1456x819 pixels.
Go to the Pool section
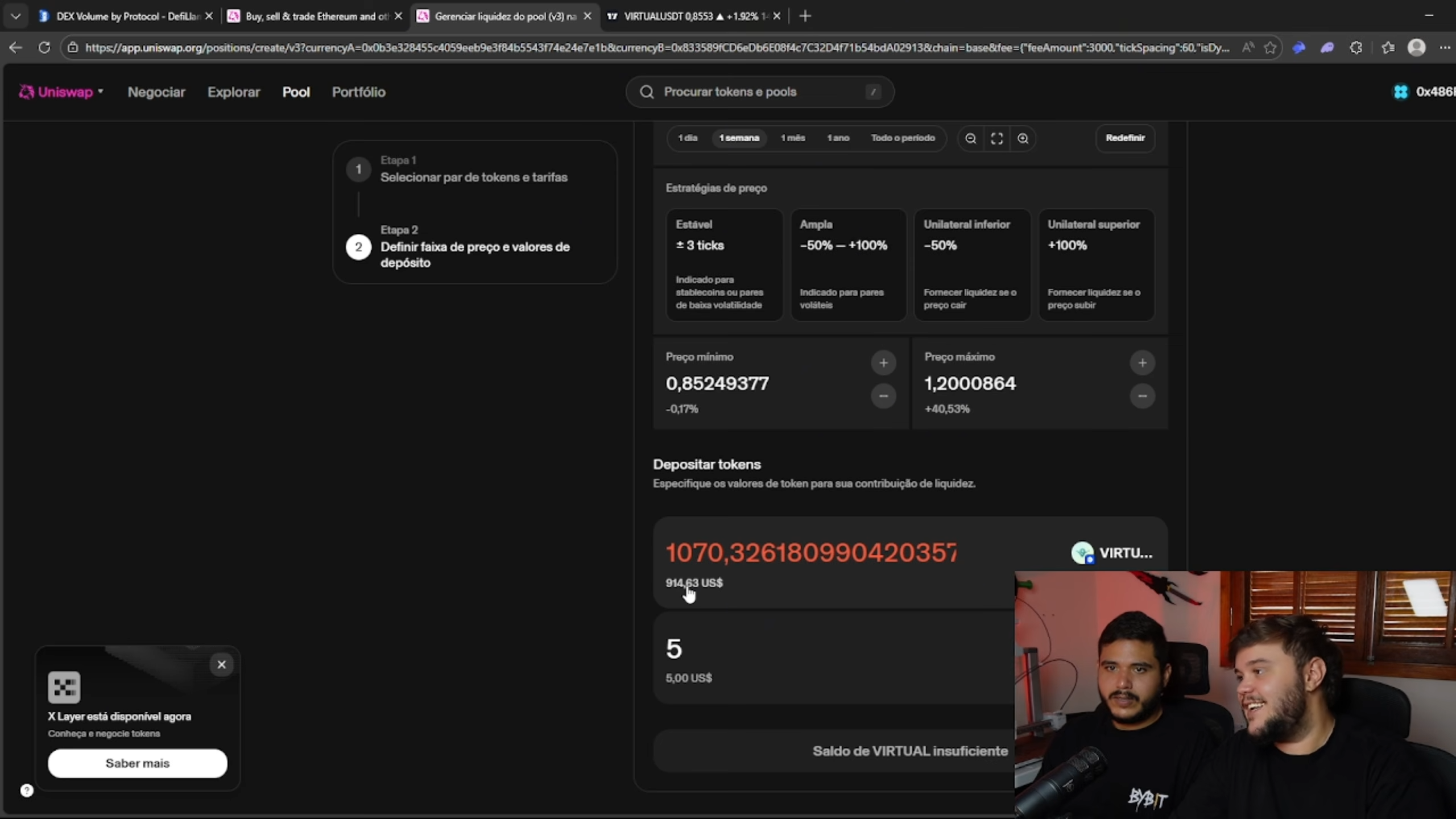click(296, 92)
